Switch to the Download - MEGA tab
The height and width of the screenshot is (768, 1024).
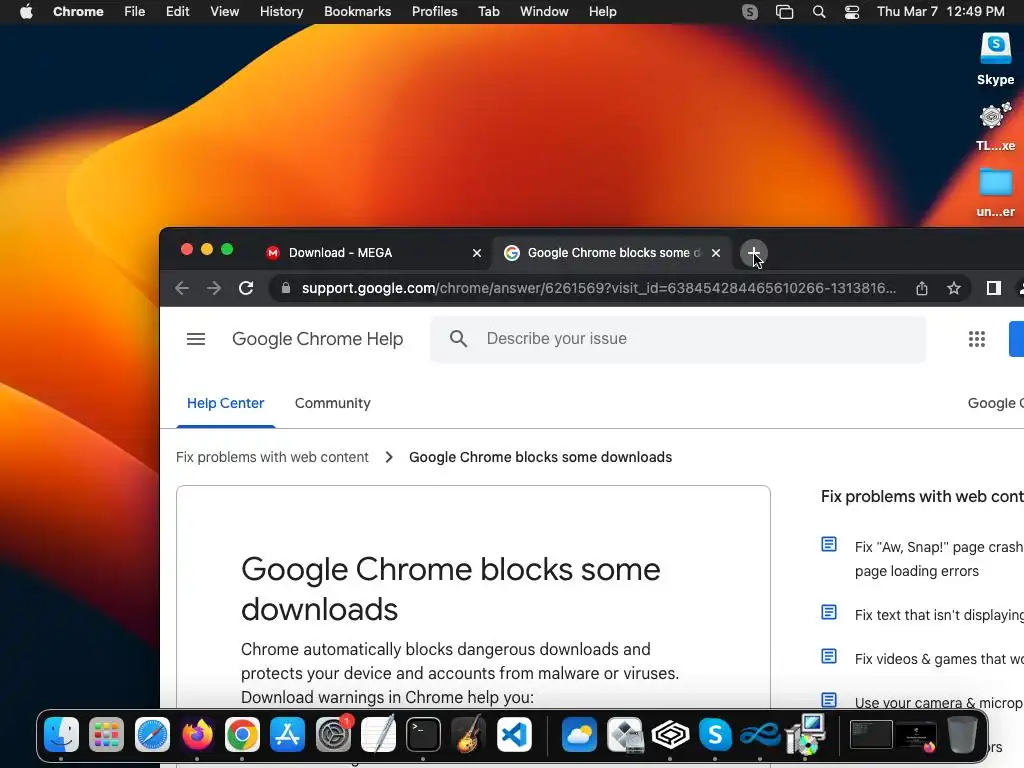[x=372, y=253]
